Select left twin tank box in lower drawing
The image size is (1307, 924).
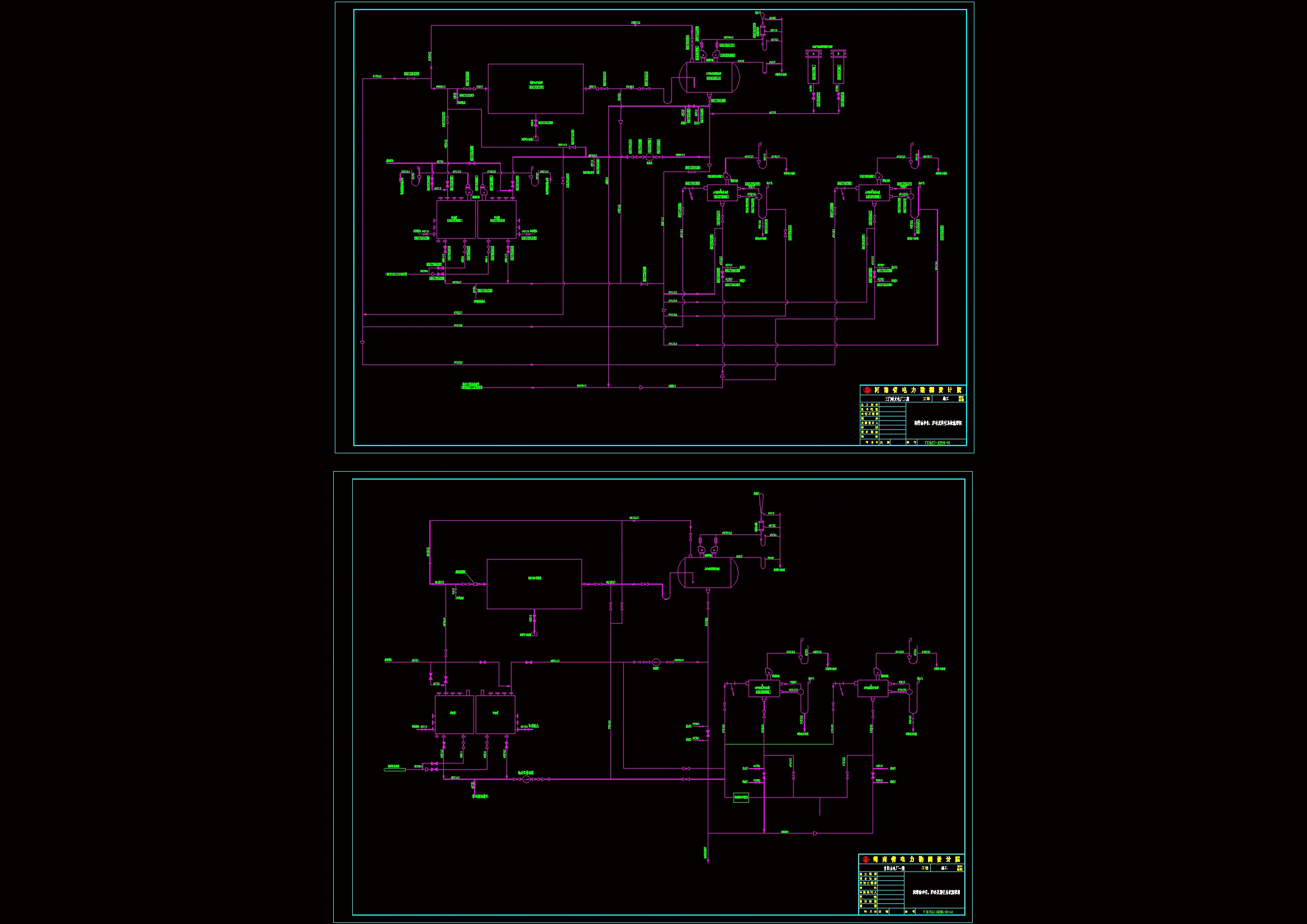click(x=454, y=714)
